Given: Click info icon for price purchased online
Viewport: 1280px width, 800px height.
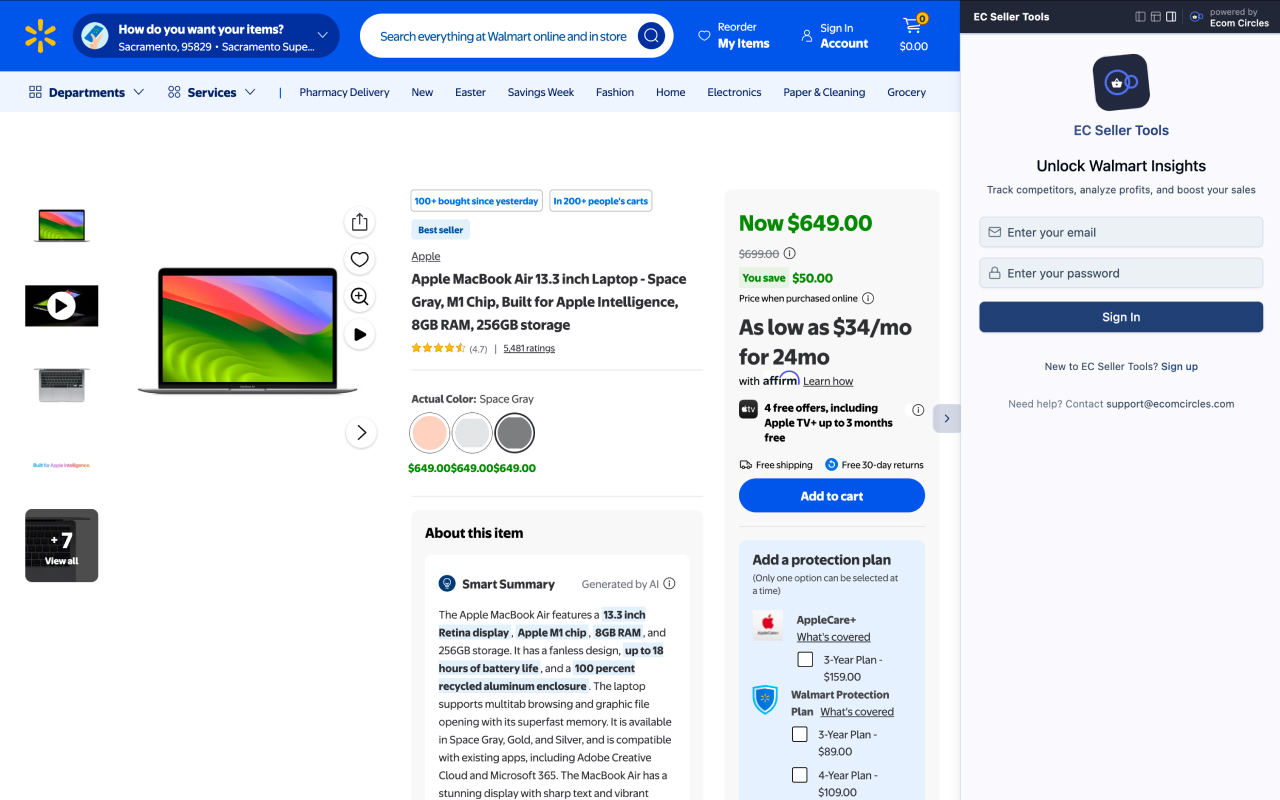Looking at the screenshot, I should pyautogui.click(x=868, y=298).
